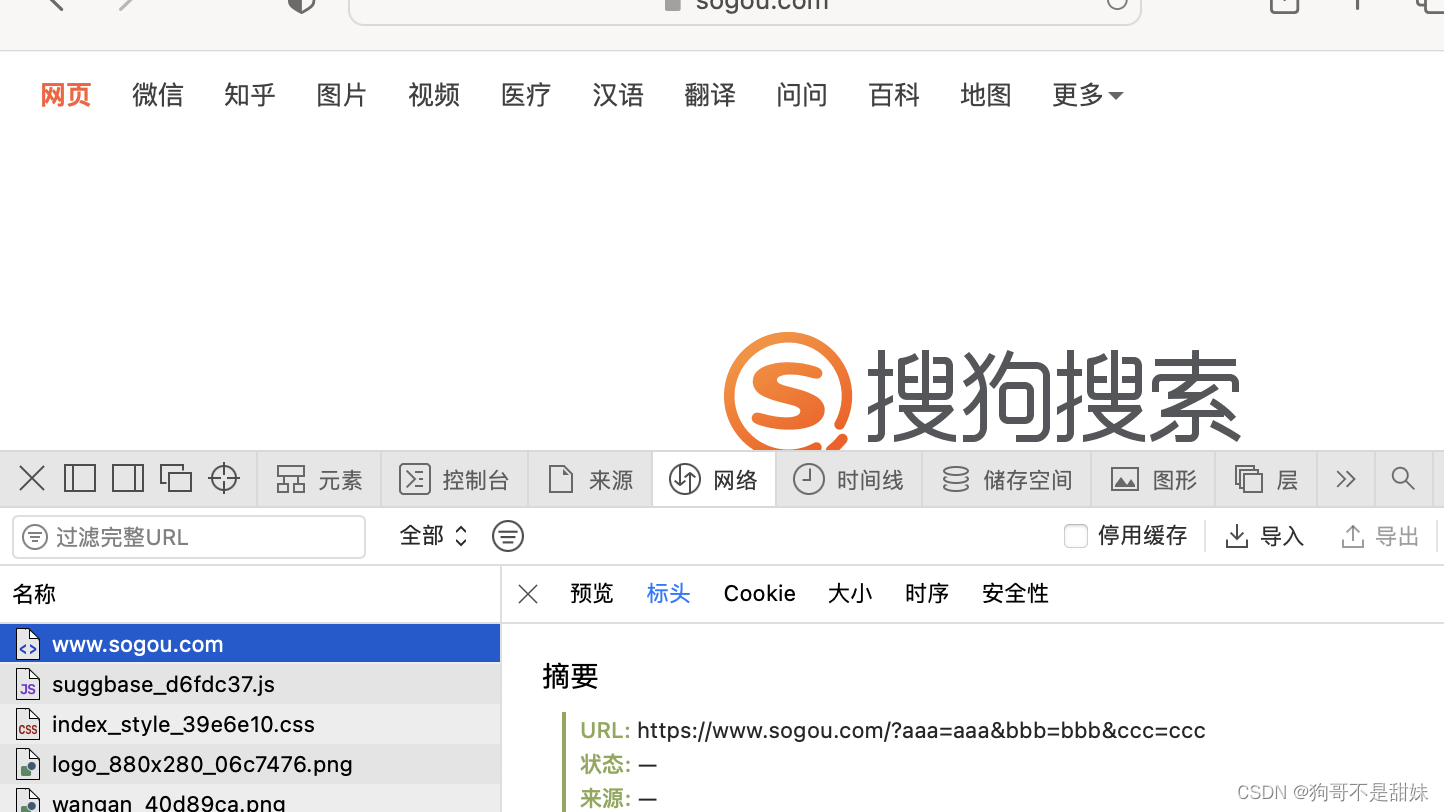
Task: Focus the 过滤完整URL filter field
Action: (189, 537)
